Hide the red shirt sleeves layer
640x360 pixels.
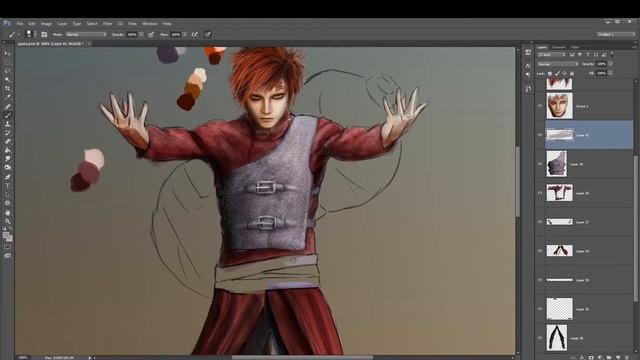click(x=540, y=193)
